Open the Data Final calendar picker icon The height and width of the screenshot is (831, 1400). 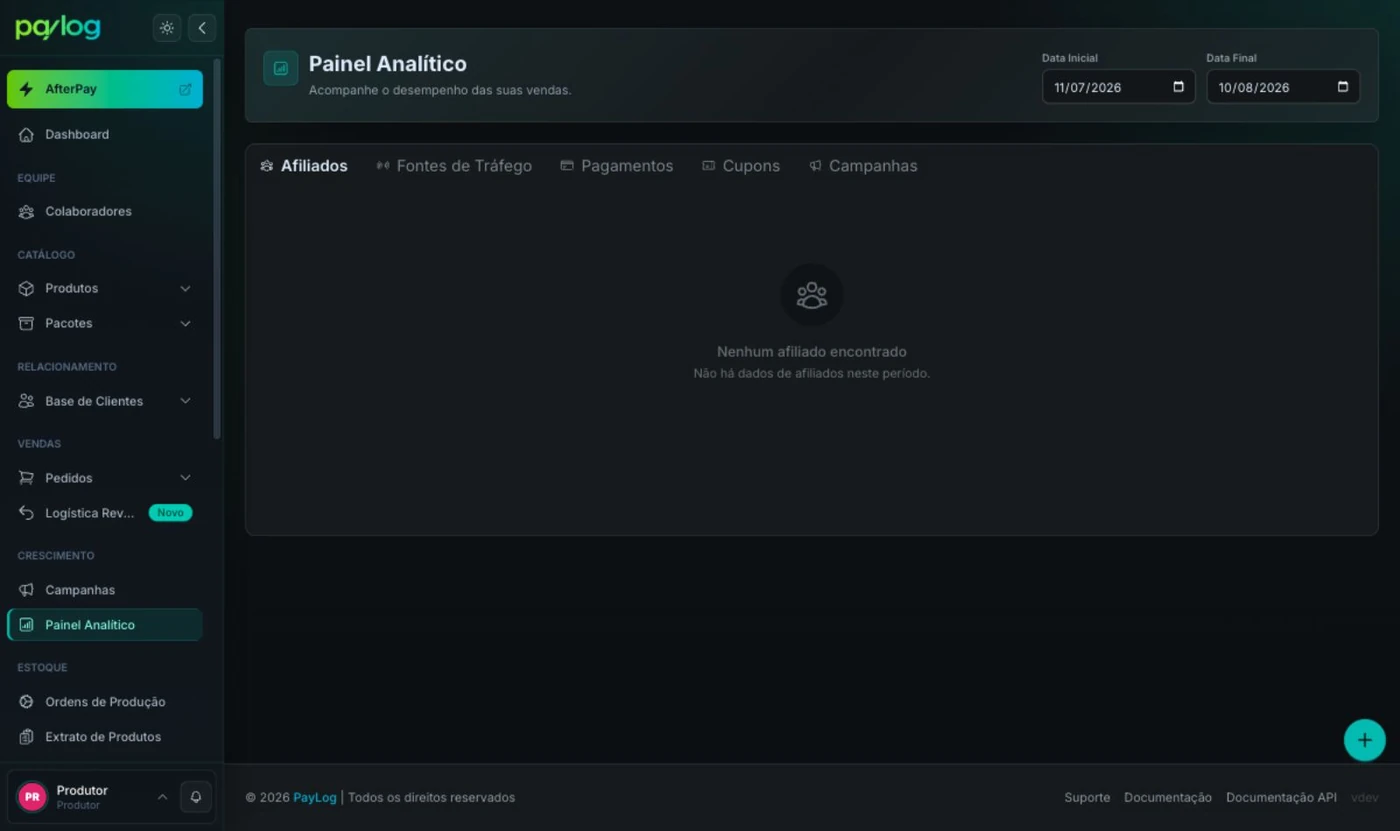(1343, 87)
